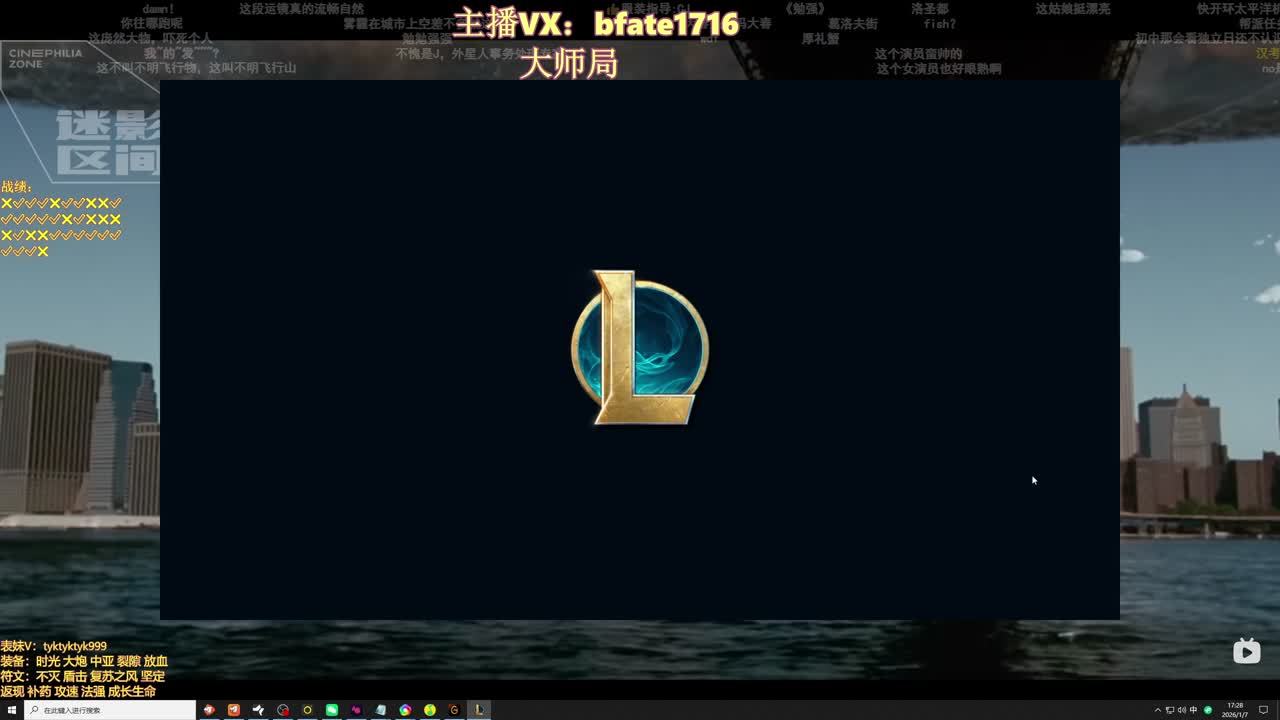Open the network status tray icon
This screenshot has width=1280, height=720.
coord(1170,710)
